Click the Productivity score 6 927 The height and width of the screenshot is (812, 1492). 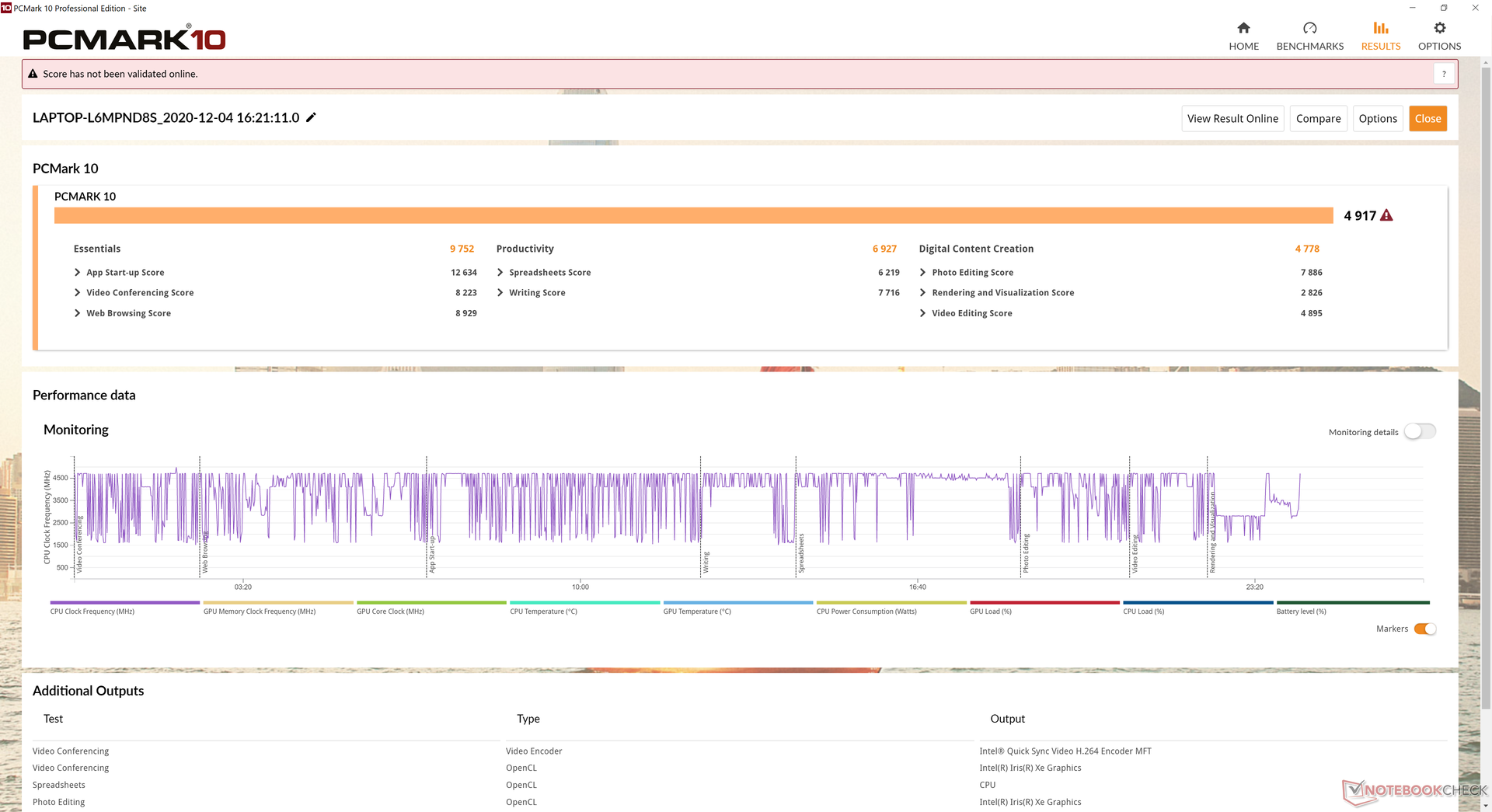(x=884, y=249)
